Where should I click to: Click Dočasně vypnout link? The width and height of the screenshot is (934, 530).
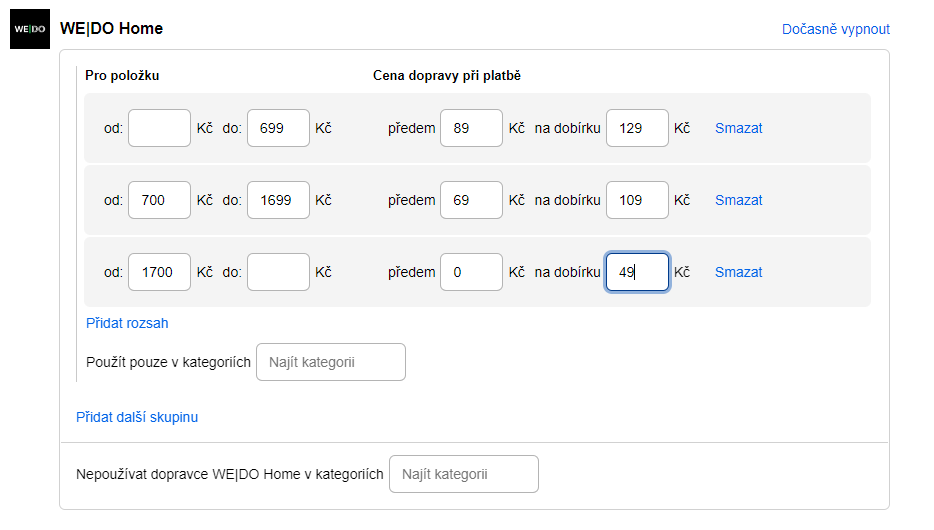point(835,29)
